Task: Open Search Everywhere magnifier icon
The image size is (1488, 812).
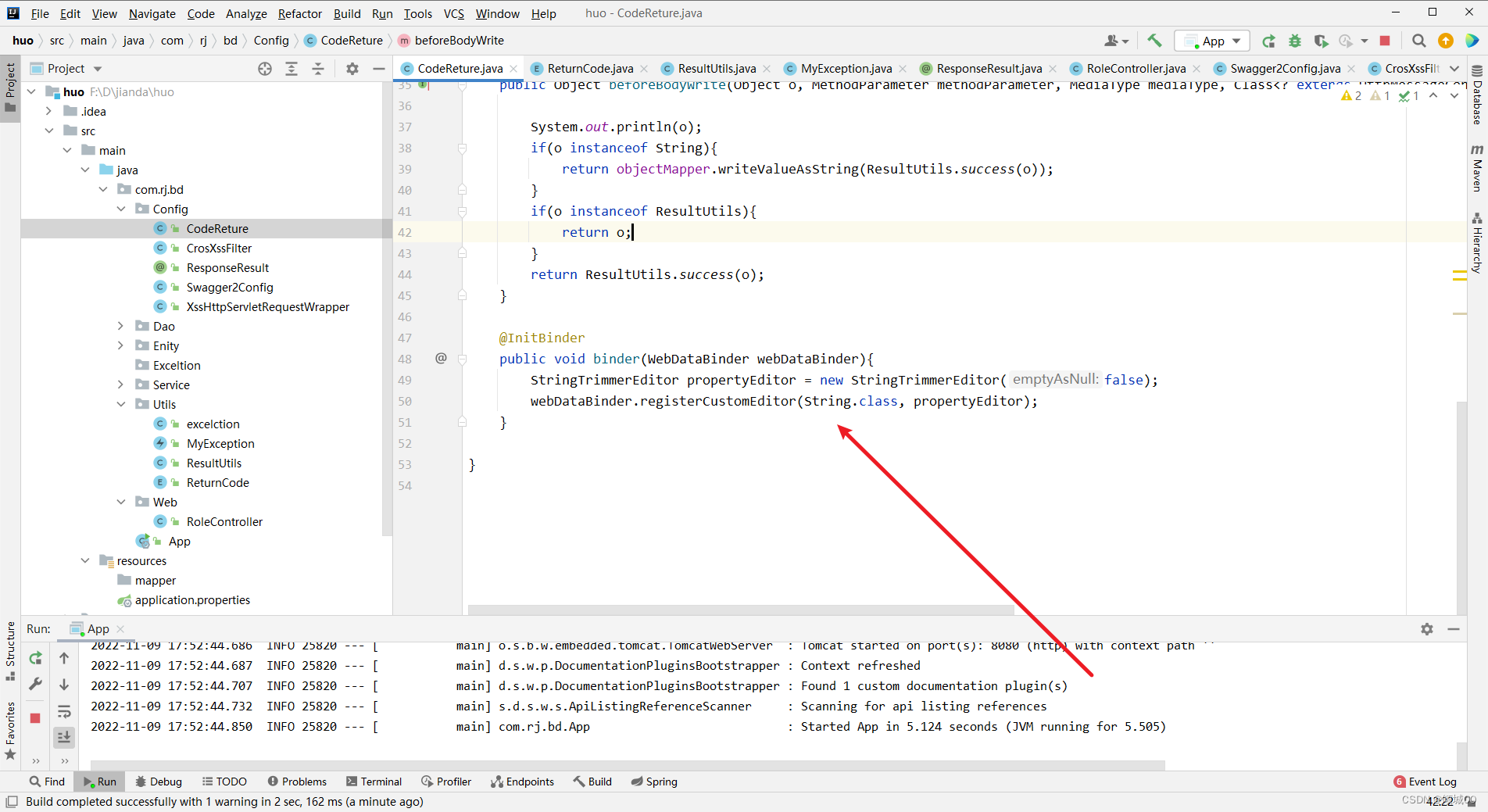Action: pos(1419,41)
